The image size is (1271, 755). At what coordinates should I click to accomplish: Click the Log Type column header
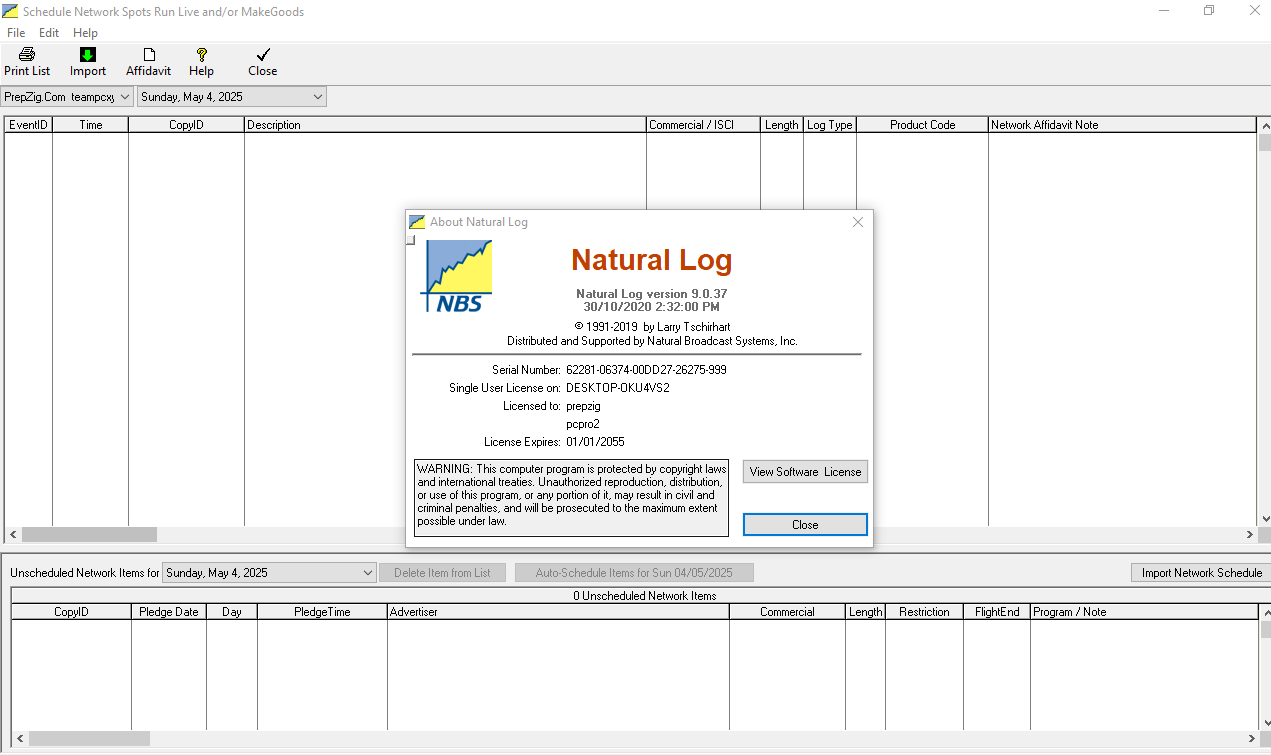(830, 125)
